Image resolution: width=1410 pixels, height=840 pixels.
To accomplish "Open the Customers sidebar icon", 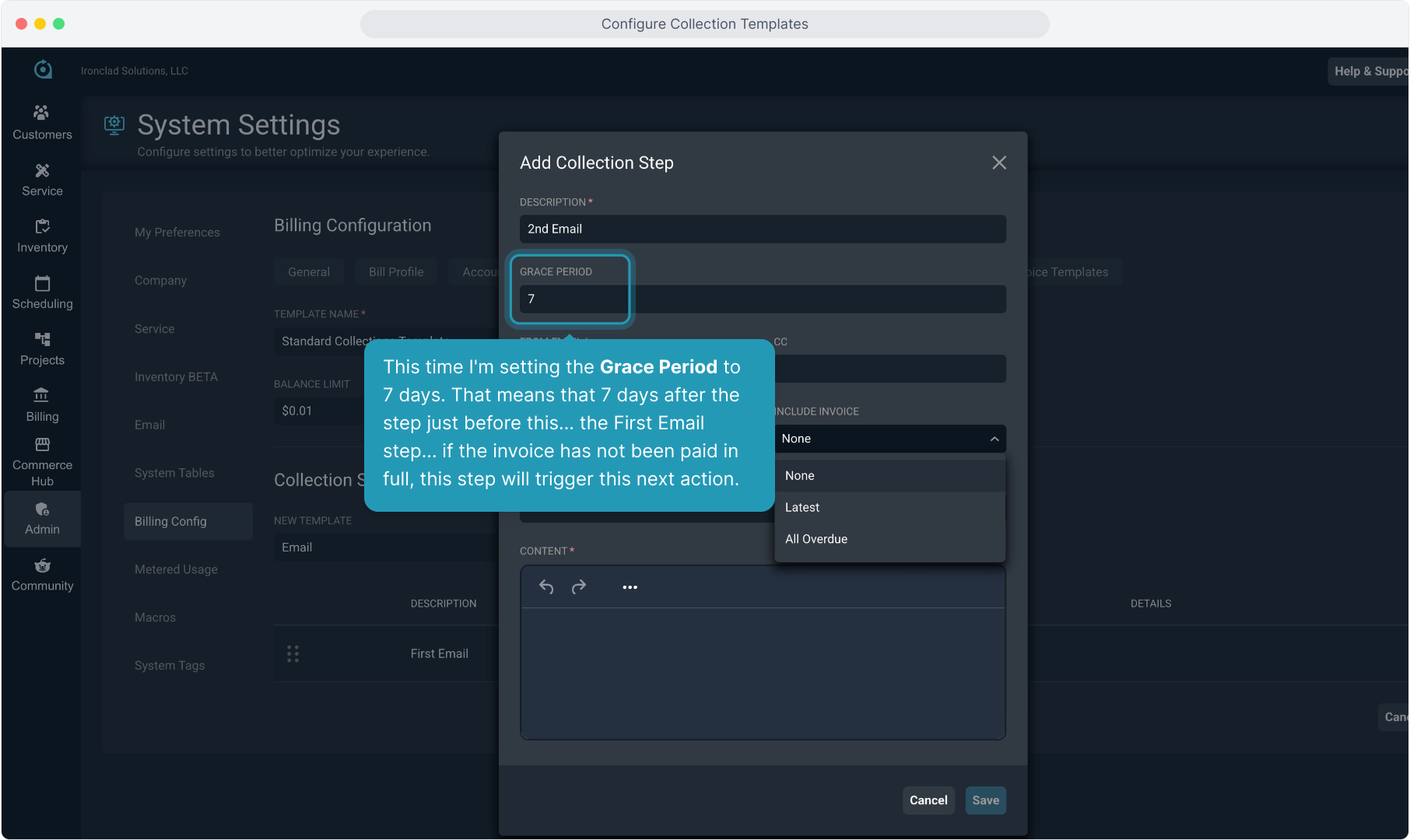I will [42, 114].
